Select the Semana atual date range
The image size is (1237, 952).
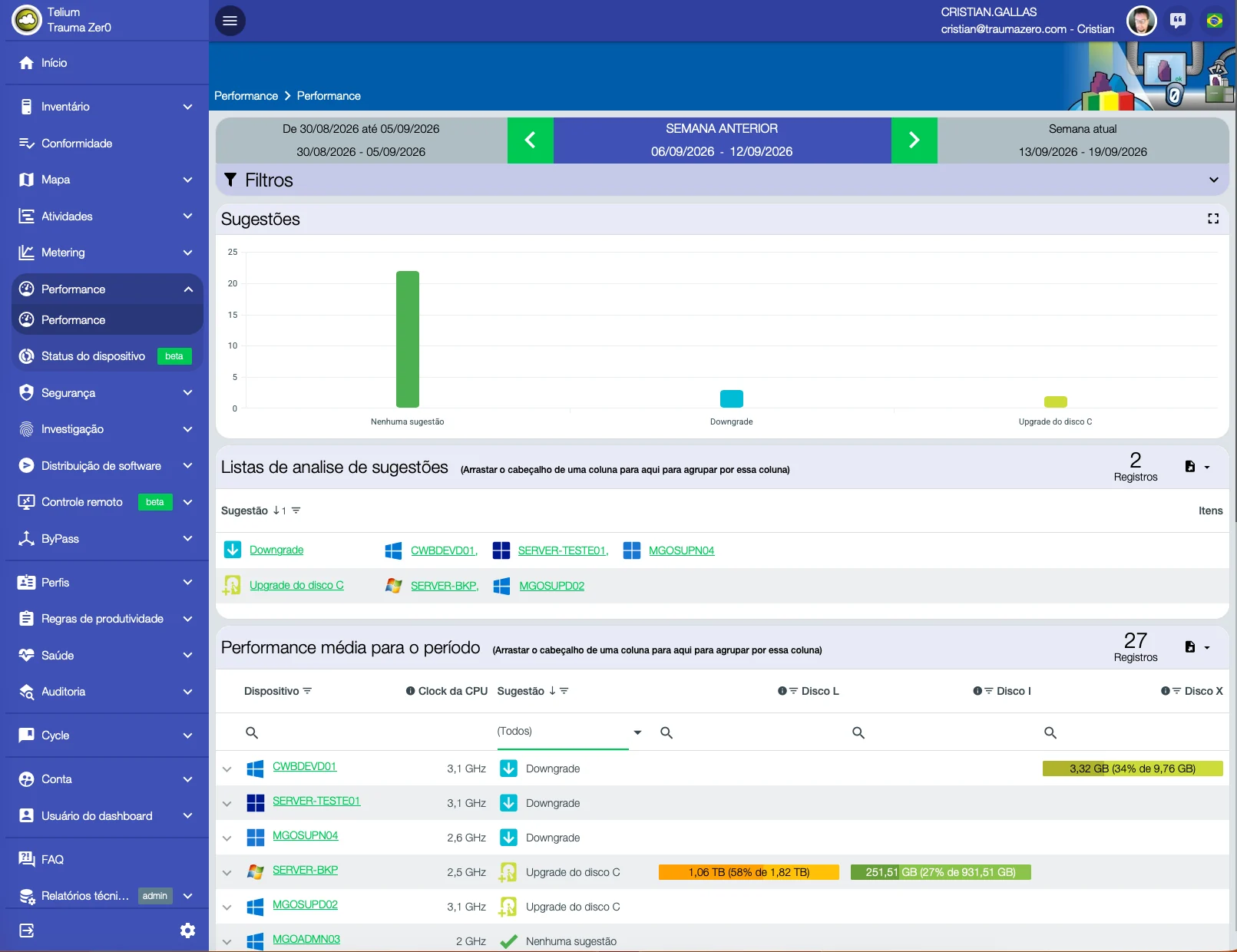(1083, 140)
